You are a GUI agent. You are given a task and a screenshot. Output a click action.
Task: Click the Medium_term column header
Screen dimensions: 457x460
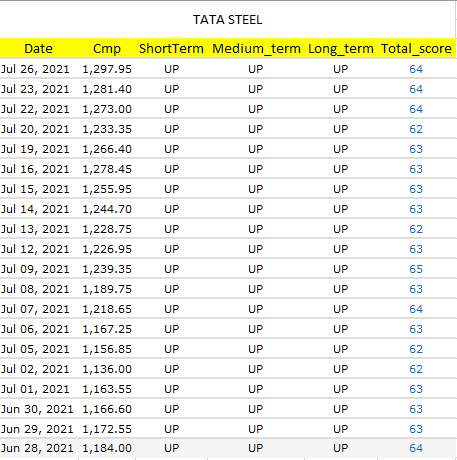256,49
